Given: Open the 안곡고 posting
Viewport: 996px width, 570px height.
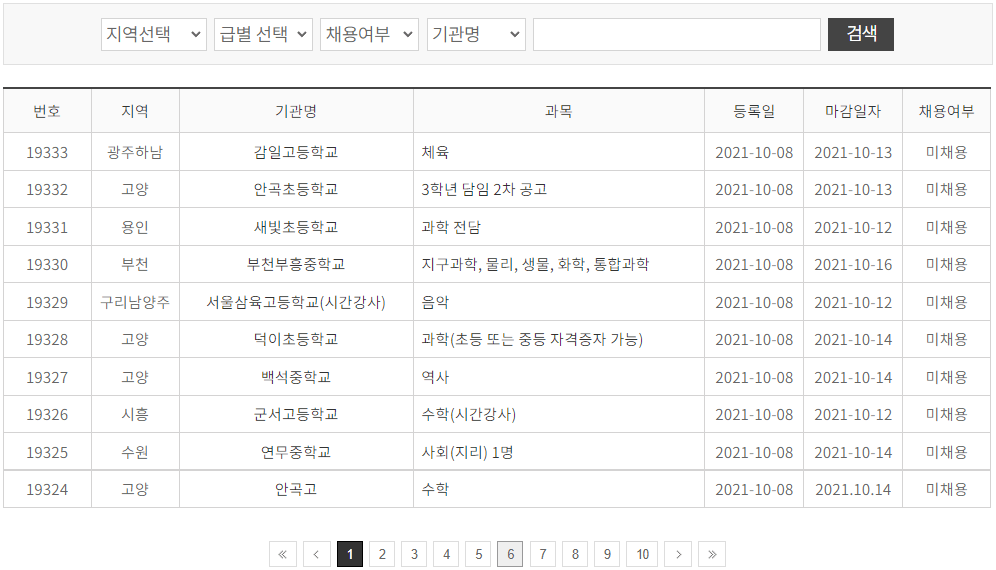Looking at the screenshot, I should [x=296, y=489].
